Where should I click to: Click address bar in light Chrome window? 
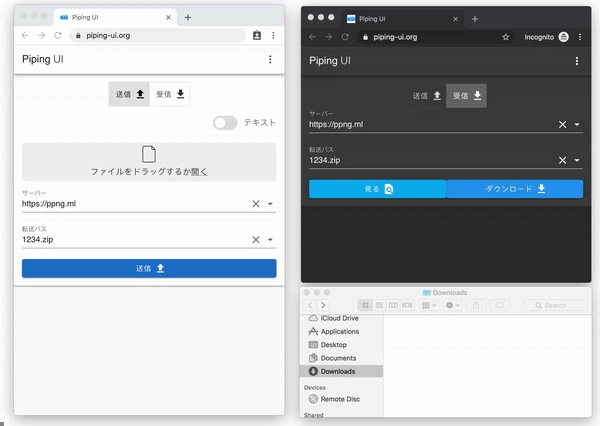(x=157, y=36)
